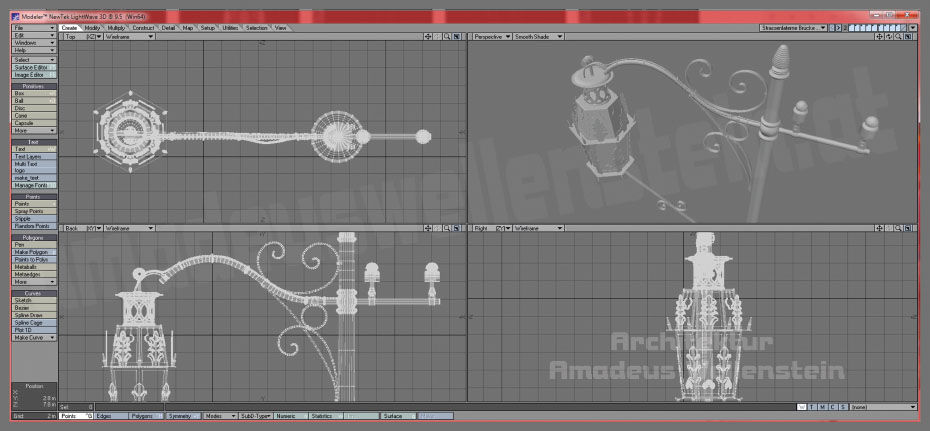Click the zoom magnifier in Perspective viewport header
Viewport: 930px width, 431px height.
click(x=900, y=37)
